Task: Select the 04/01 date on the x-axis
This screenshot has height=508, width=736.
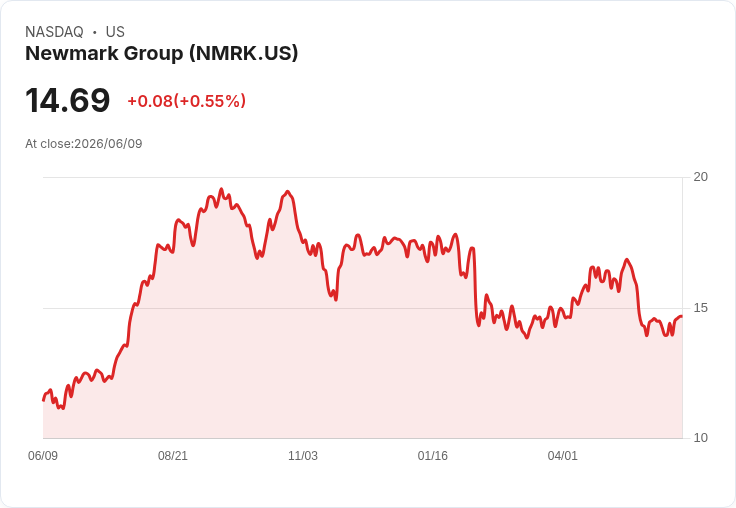Action: tap(563, 456)
